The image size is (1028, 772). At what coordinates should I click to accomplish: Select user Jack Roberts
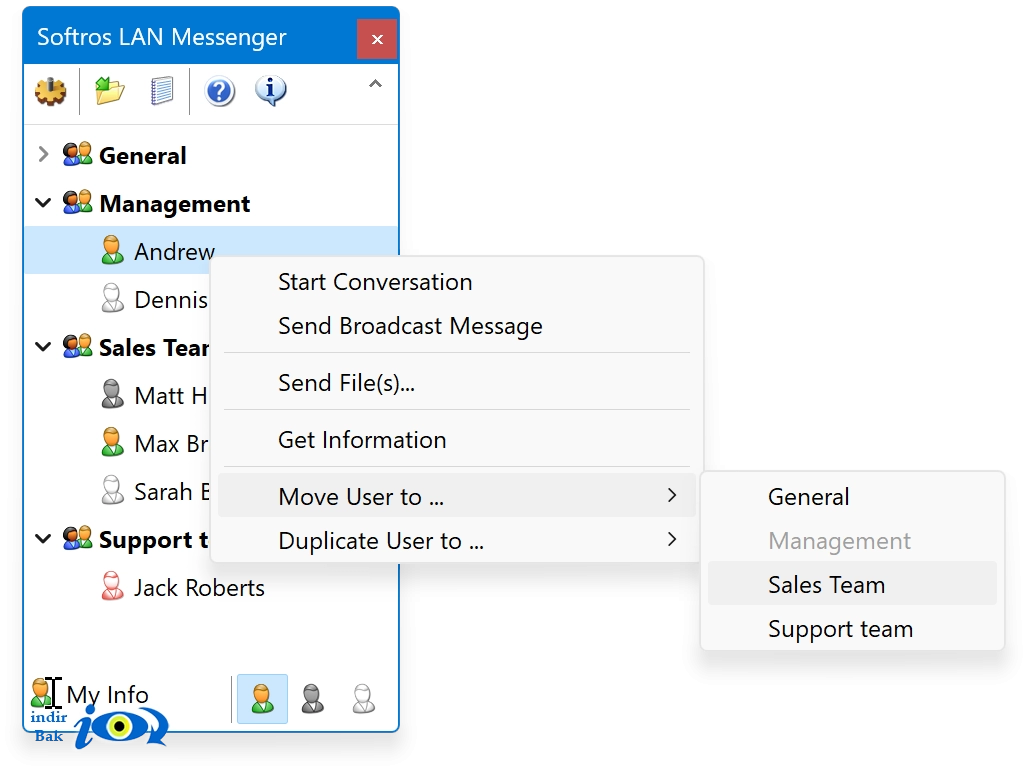199,588
